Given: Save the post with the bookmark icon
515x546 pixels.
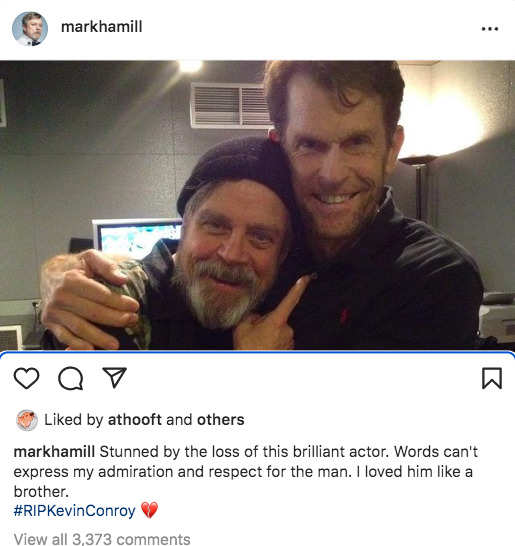Looking at the screenshot, I should coord(492,378).
